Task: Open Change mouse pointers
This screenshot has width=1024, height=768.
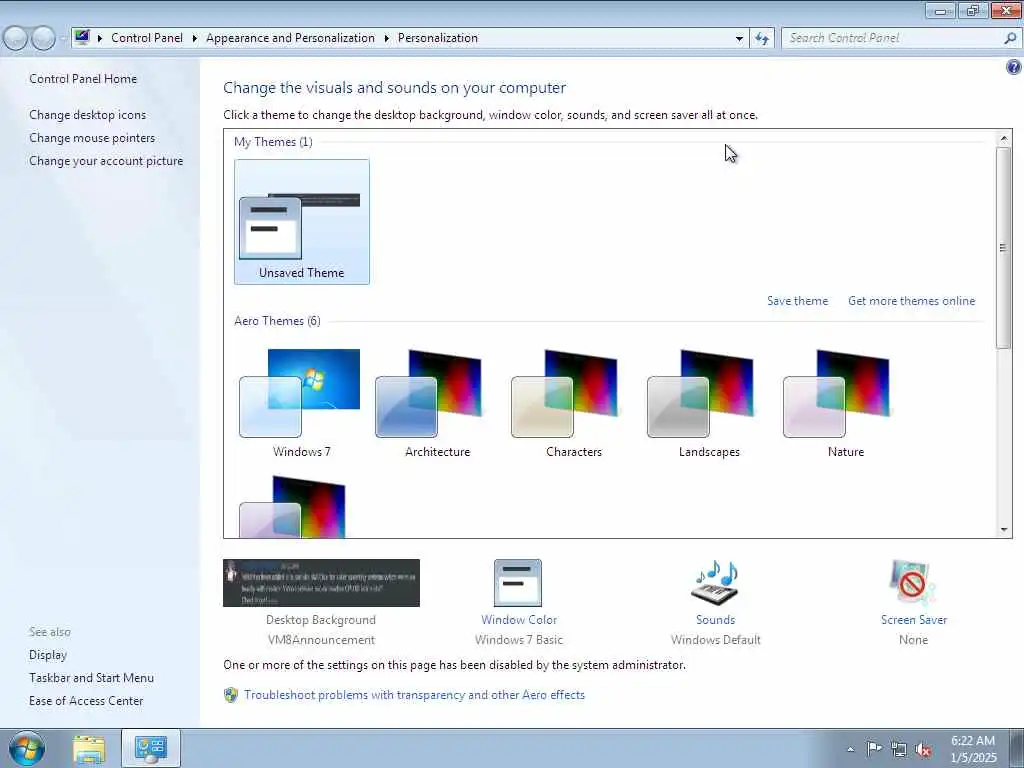Action: 92,138
